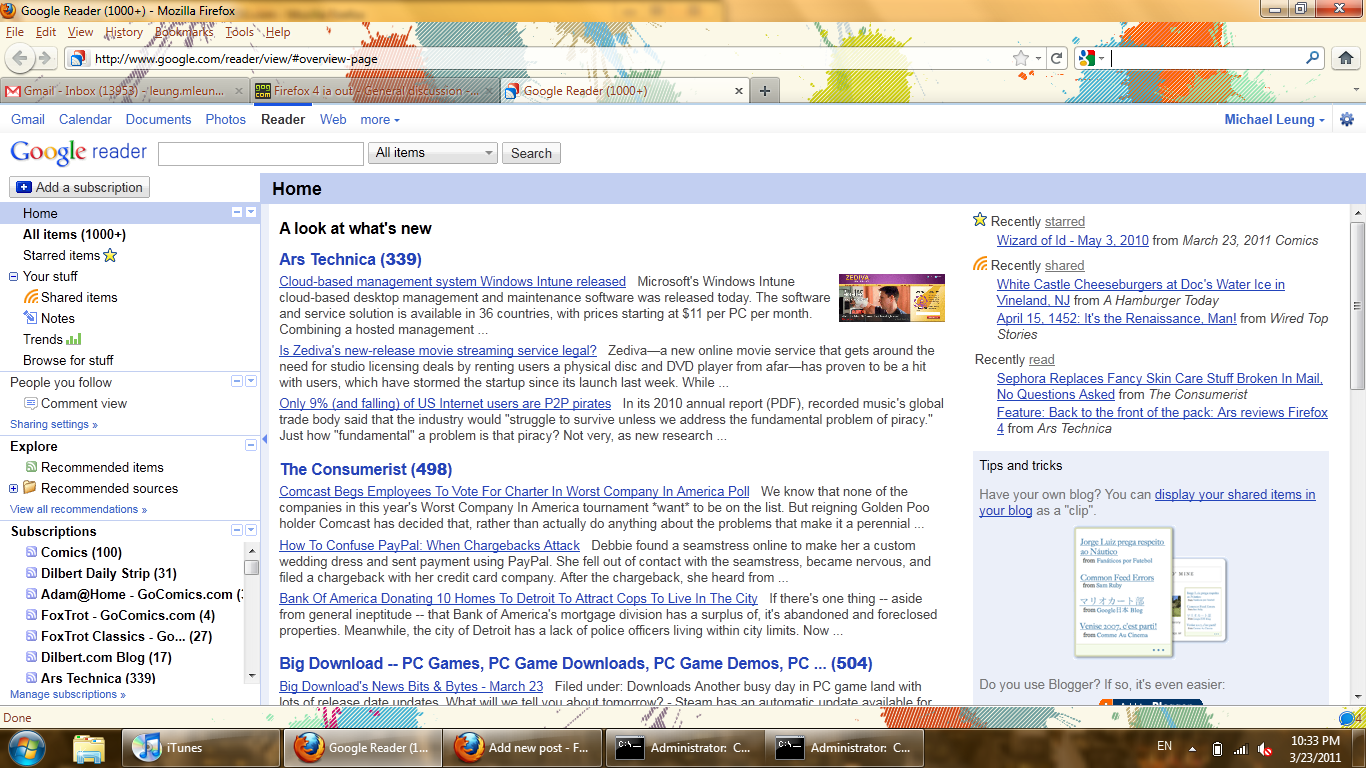
Task: Open the settings gear next to Michael Leung
Action: pyautogui.click(x=1347, y=120)
